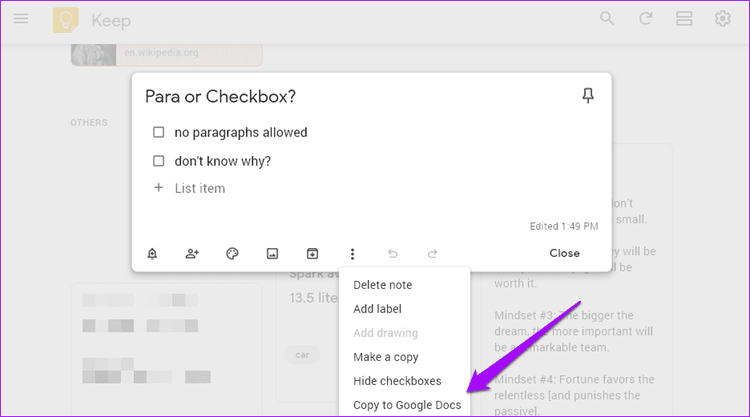Open the color palette picker
This screenshot has height=417, width=750.
(232, 253)
